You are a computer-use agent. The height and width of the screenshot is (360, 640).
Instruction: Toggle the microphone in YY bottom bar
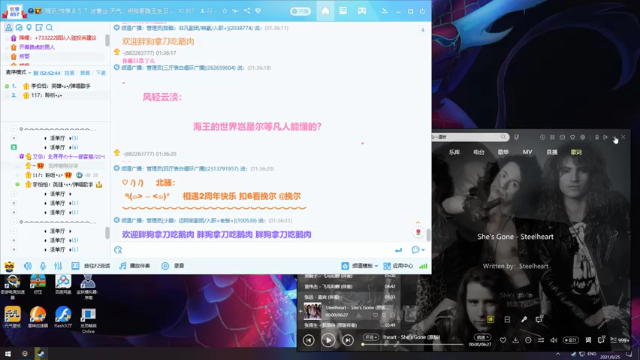click(43, 266)
